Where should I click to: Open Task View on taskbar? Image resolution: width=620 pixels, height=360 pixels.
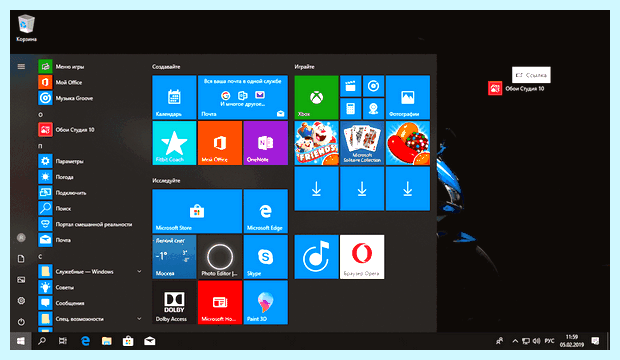[63, 341]
